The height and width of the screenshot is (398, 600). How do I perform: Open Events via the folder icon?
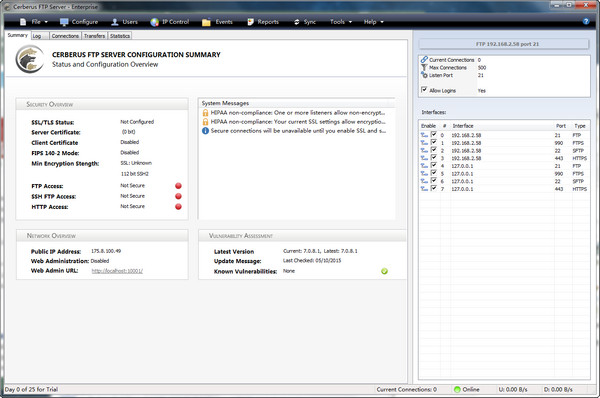click(x=206, y=22)
